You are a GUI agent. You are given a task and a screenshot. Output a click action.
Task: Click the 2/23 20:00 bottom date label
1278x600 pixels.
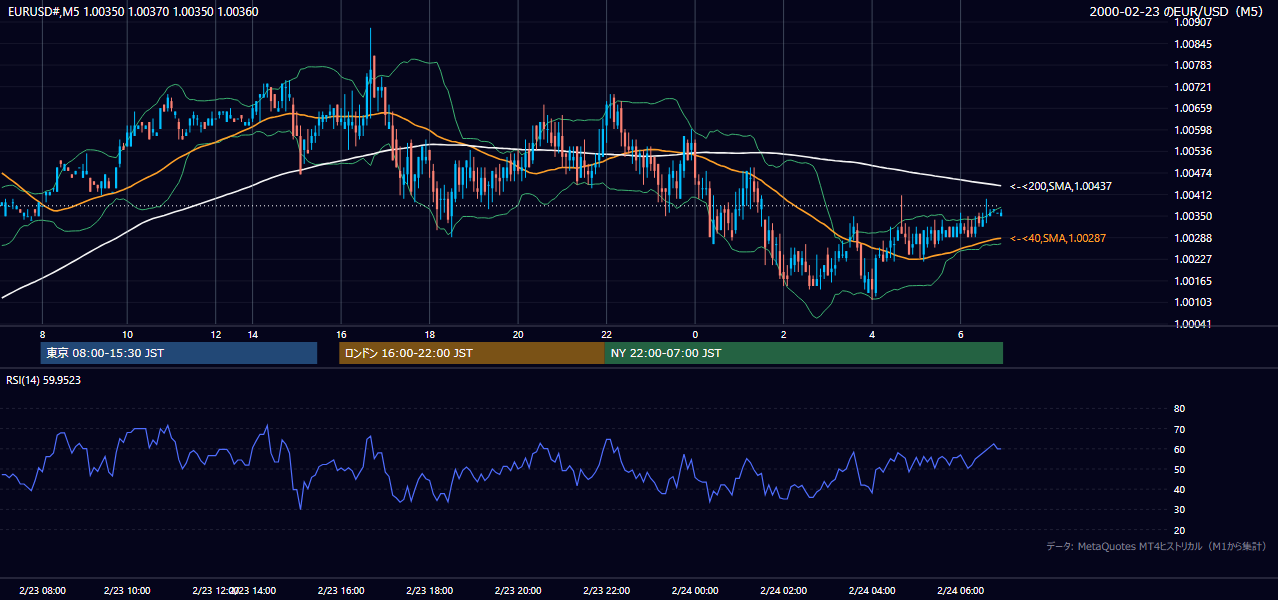[x=518, y=590]
